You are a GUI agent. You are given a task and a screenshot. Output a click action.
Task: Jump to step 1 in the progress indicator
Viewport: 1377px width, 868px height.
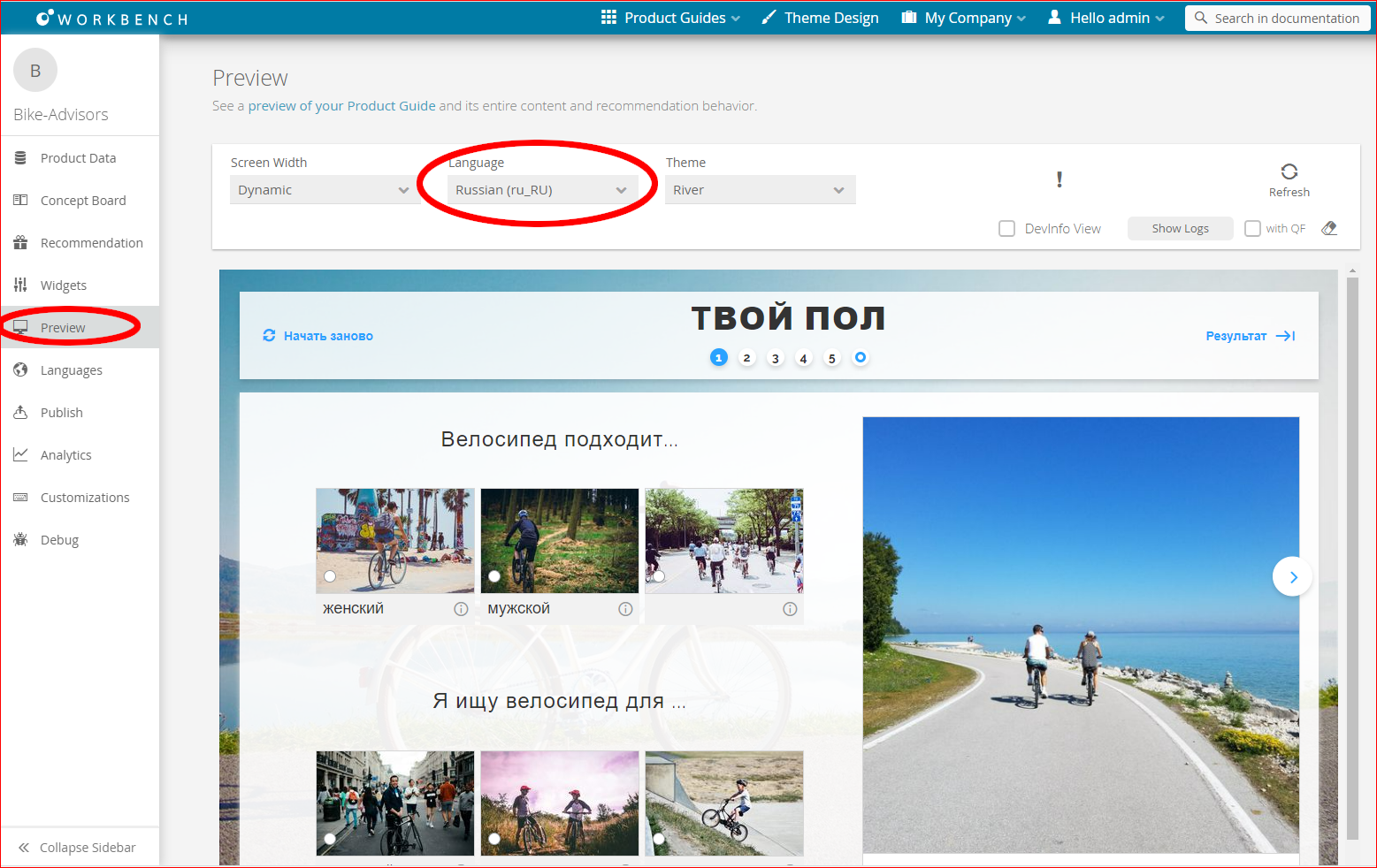point(719,358)
